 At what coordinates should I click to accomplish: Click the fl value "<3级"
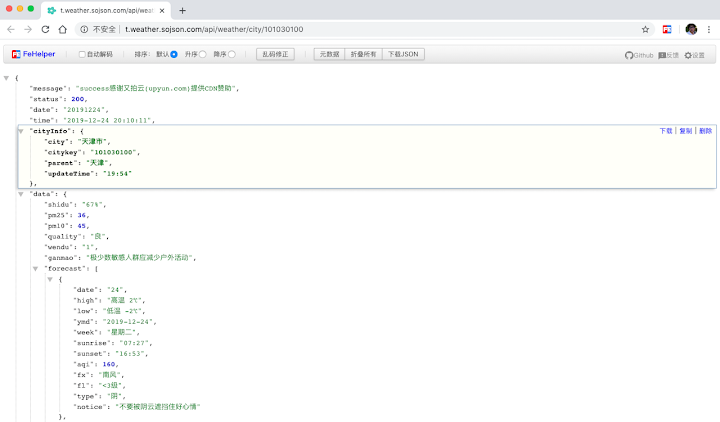(110, 386)
